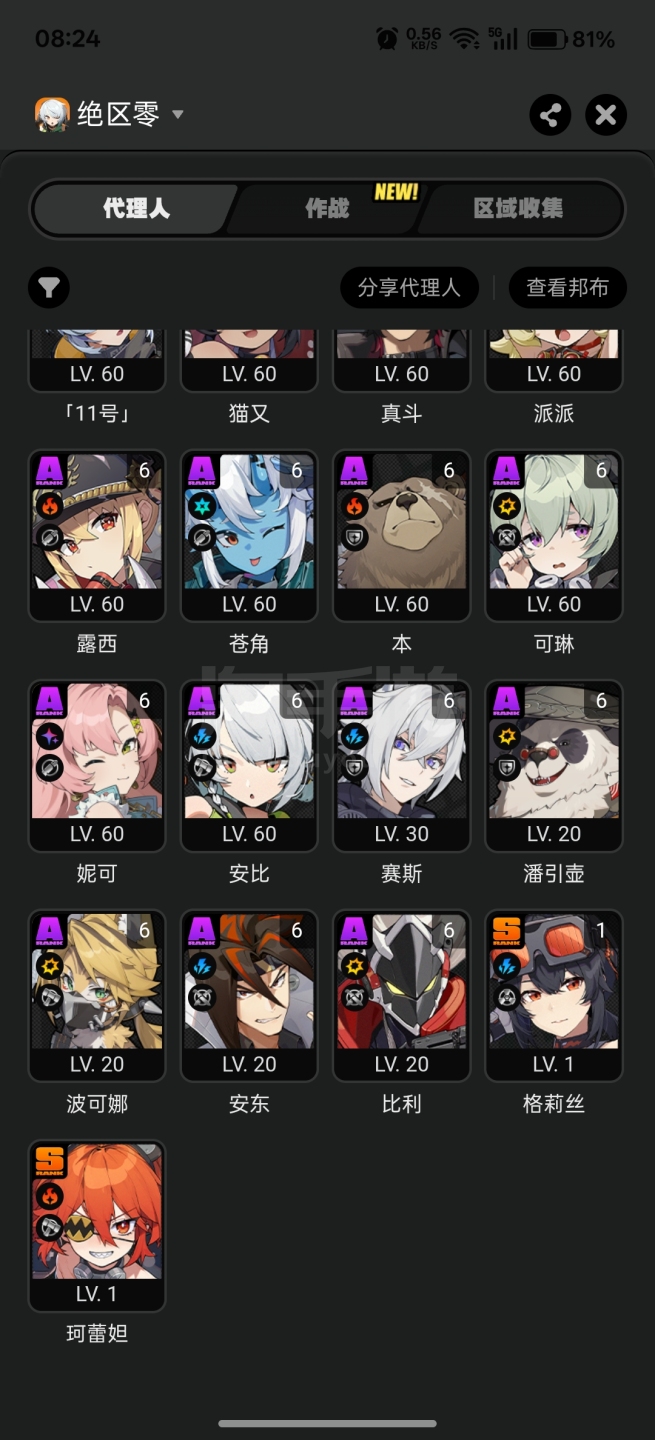Screen dimensions: 655x1440
Task: Open 潘引壶 panda agent card
Action: (x=554, y=765)
